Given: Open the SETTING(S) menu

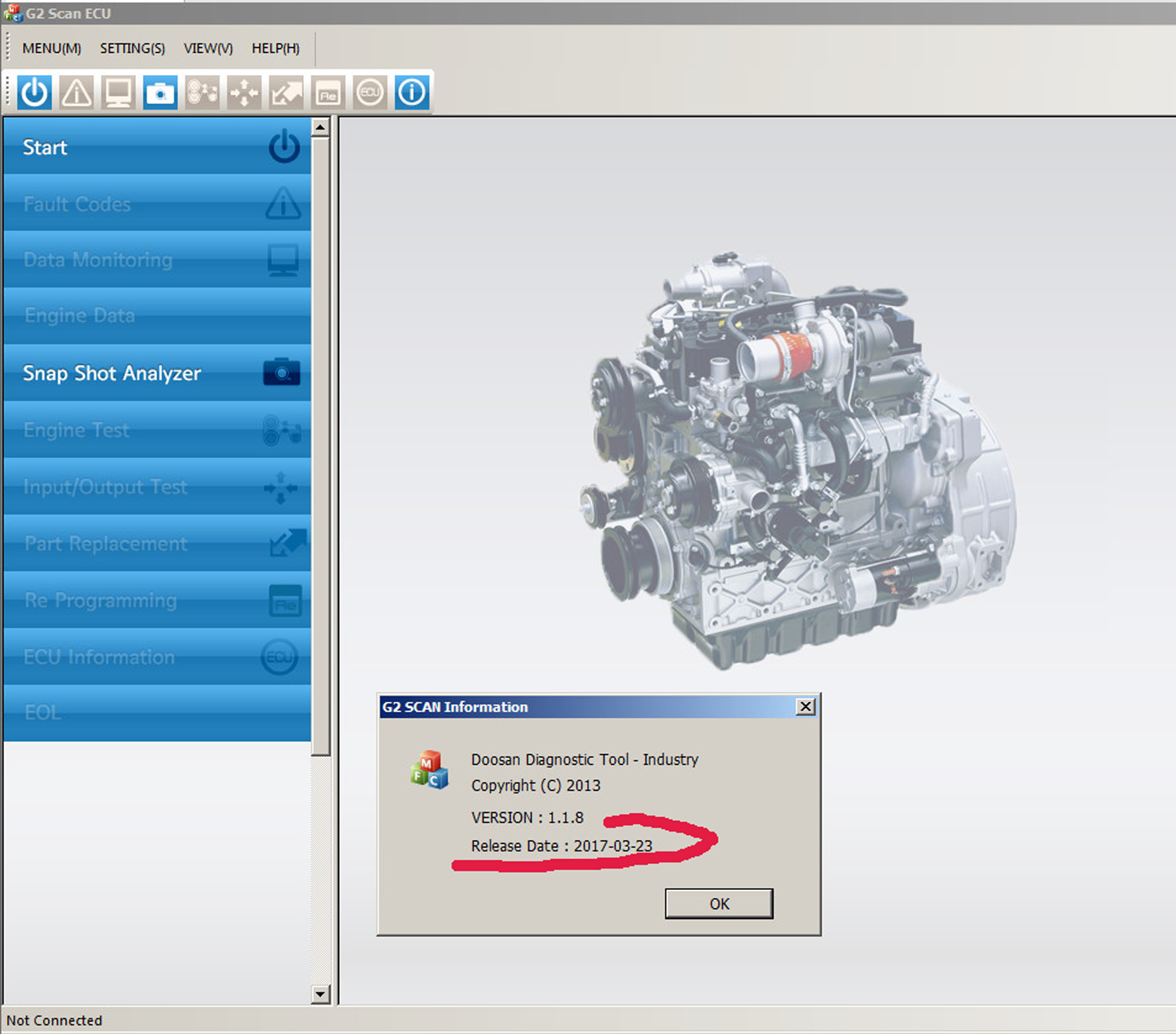Looking at the screenshot, I should click(132, 48).
